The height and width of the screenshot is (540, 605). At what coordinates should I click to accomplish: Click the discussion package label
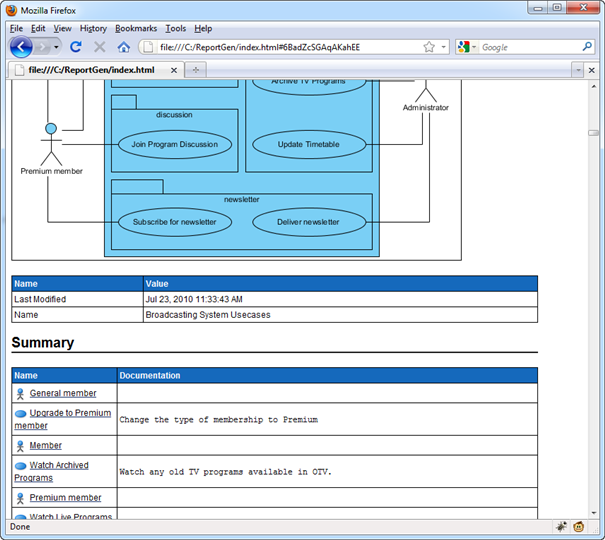pos(174,115)
